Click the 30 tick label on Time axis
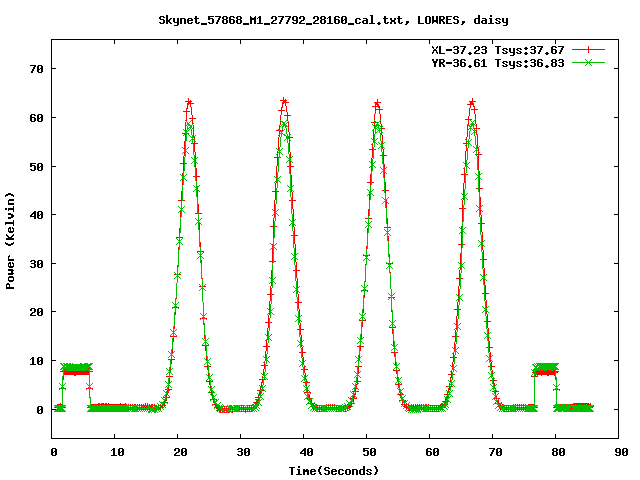Screen dimensions: 640x480 point(243,452)
